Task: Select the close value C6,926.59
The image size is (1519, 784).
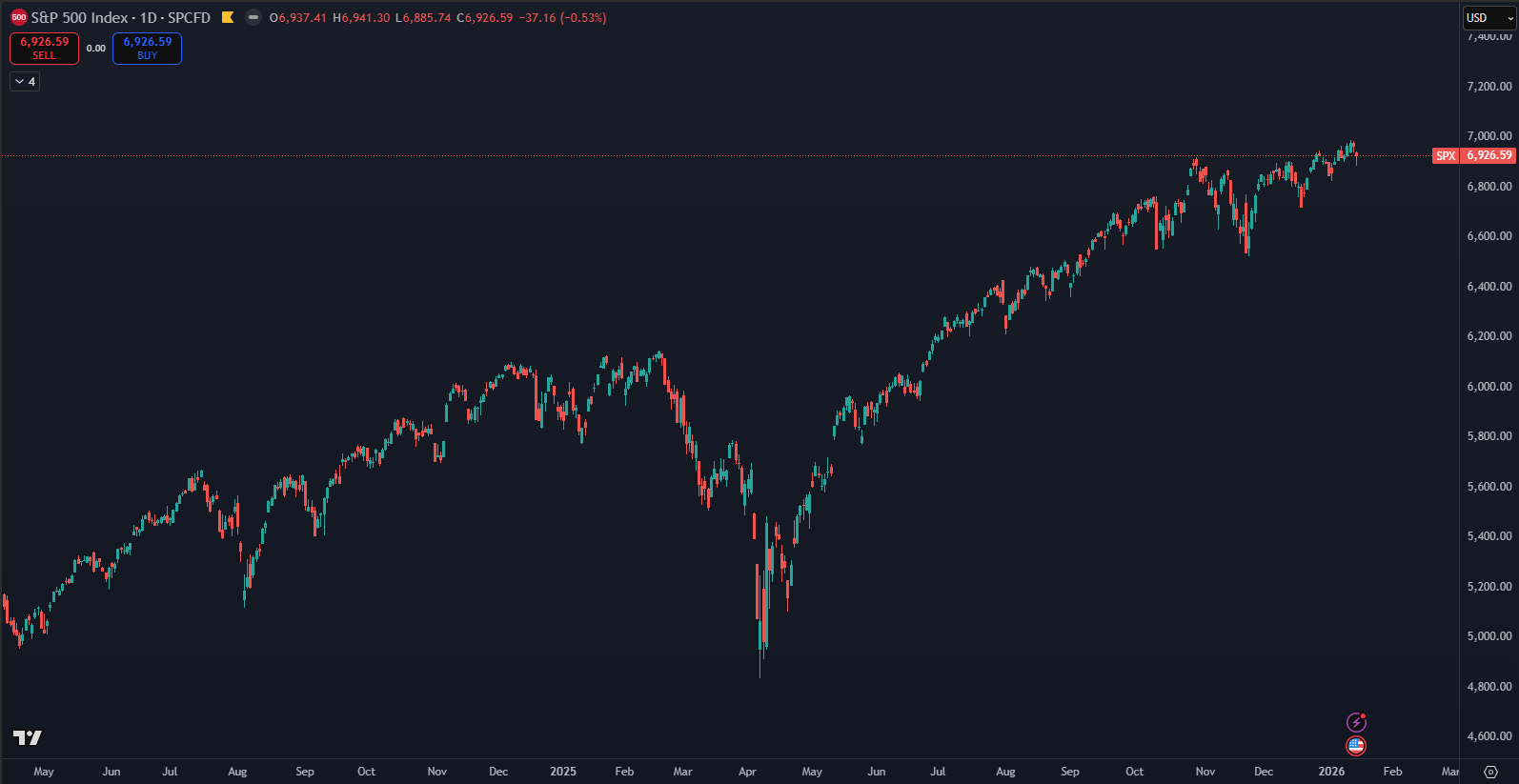Action: (x=485, y=18)
